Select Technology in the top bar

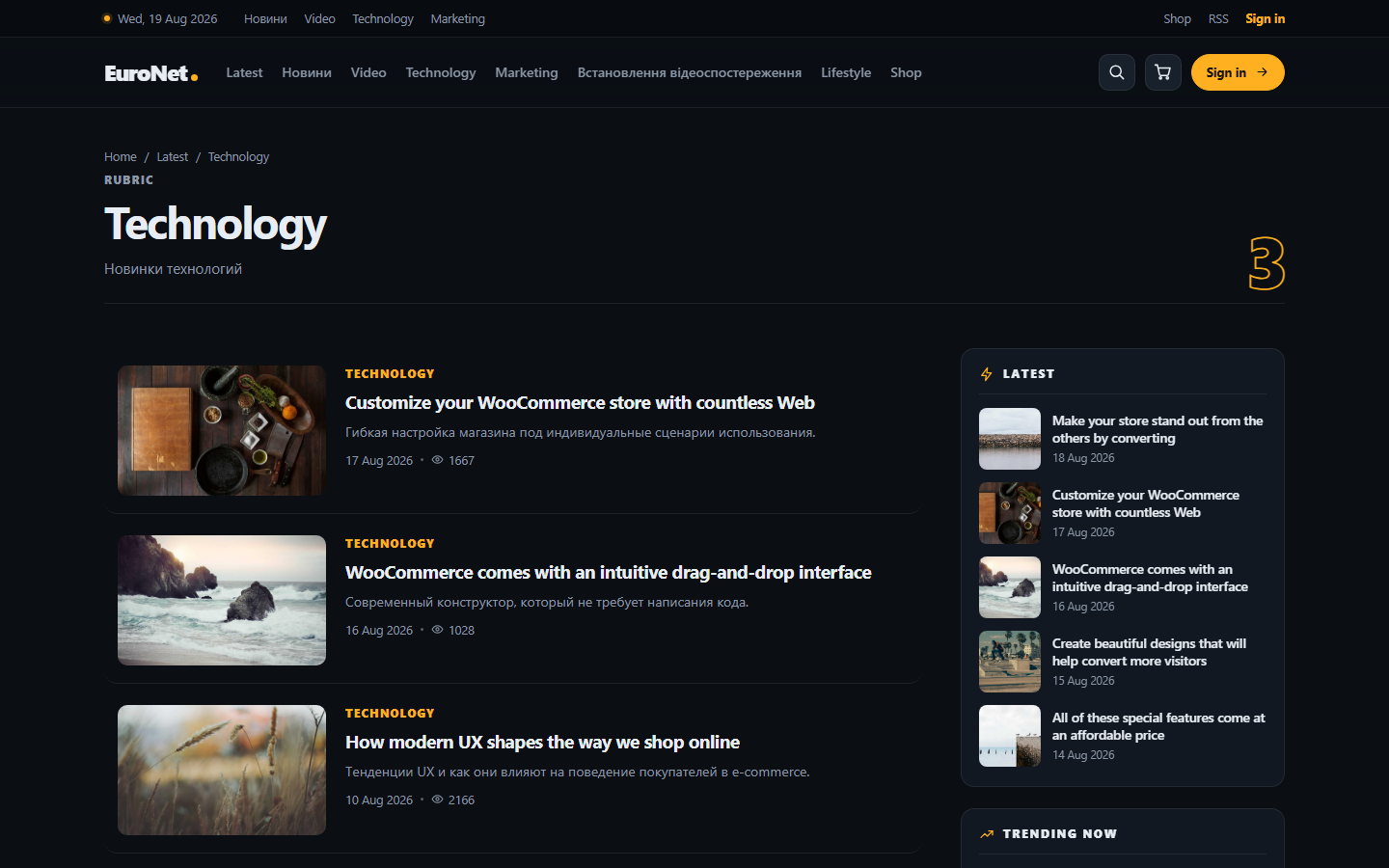pos(383,18)
